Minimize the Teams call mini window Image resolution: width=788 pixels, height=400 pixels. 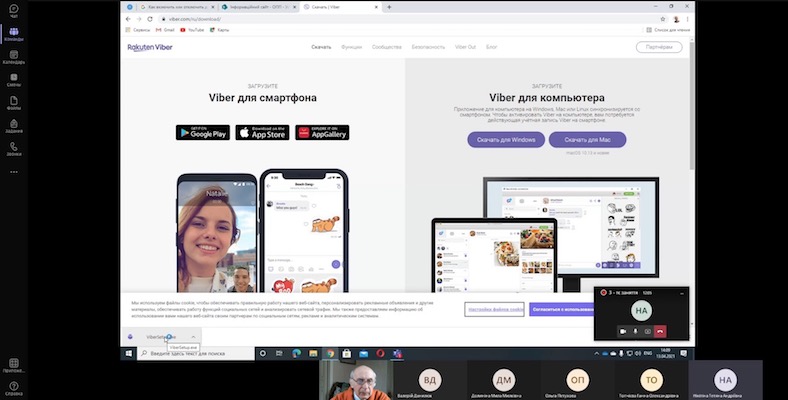(682, 293)
